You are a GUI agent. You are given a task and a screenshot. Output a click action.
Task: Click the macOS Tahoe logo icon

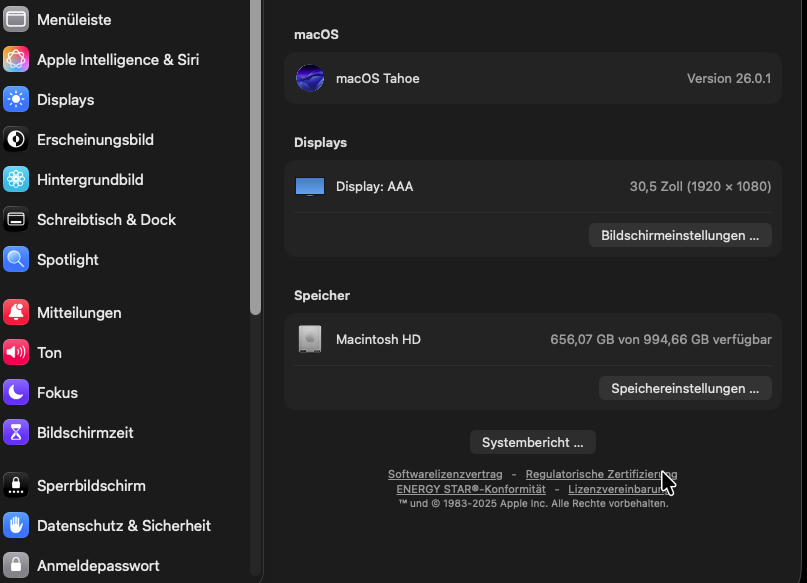(x=310, y=79)
